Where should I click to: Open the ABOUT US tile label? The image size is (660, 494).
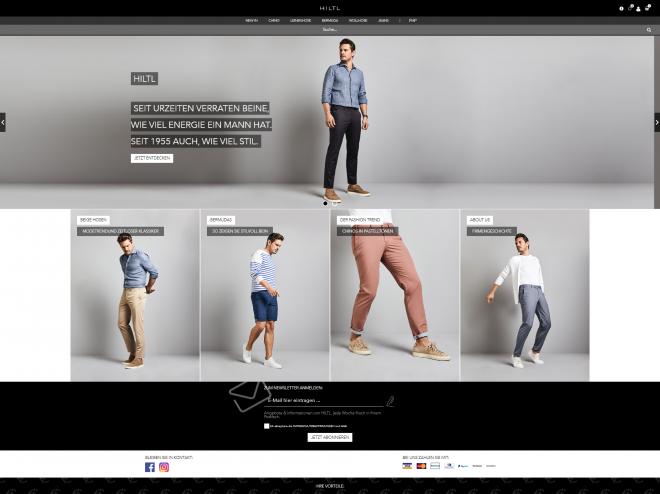pyautogui.click(x=480, y=220)
